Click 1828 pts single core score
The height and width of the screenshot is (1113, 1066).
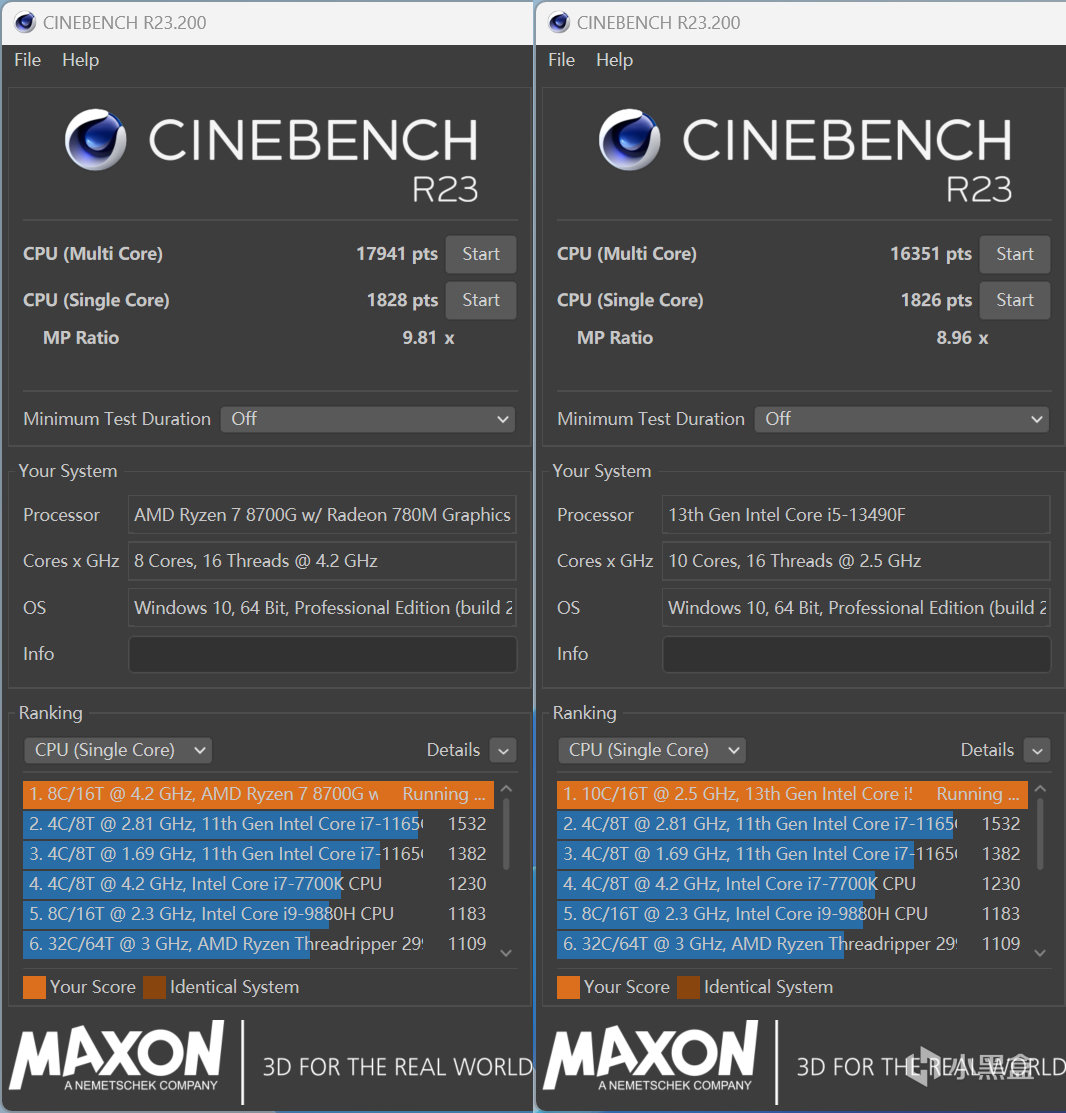[x=402, y=300]
